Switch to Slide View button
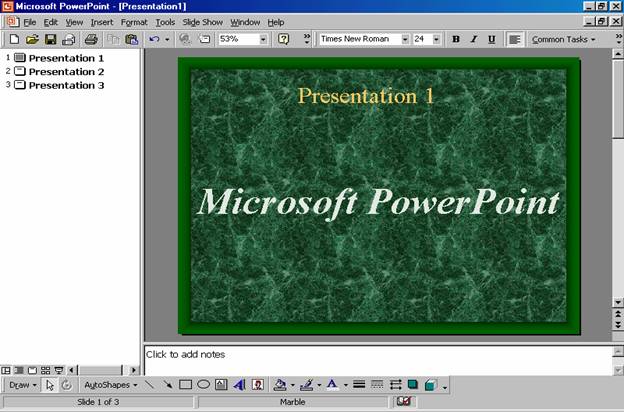The image size is (624, 412). coord(32,370)
